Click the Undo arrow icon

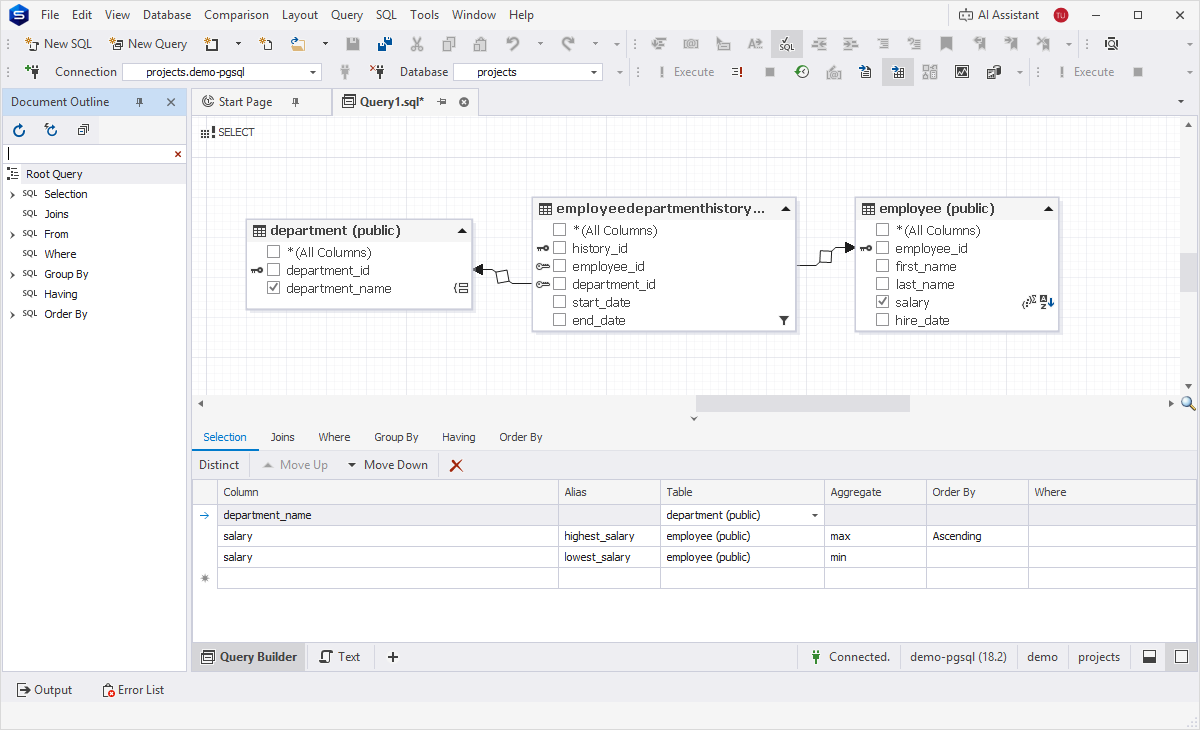tap(513, 44)
